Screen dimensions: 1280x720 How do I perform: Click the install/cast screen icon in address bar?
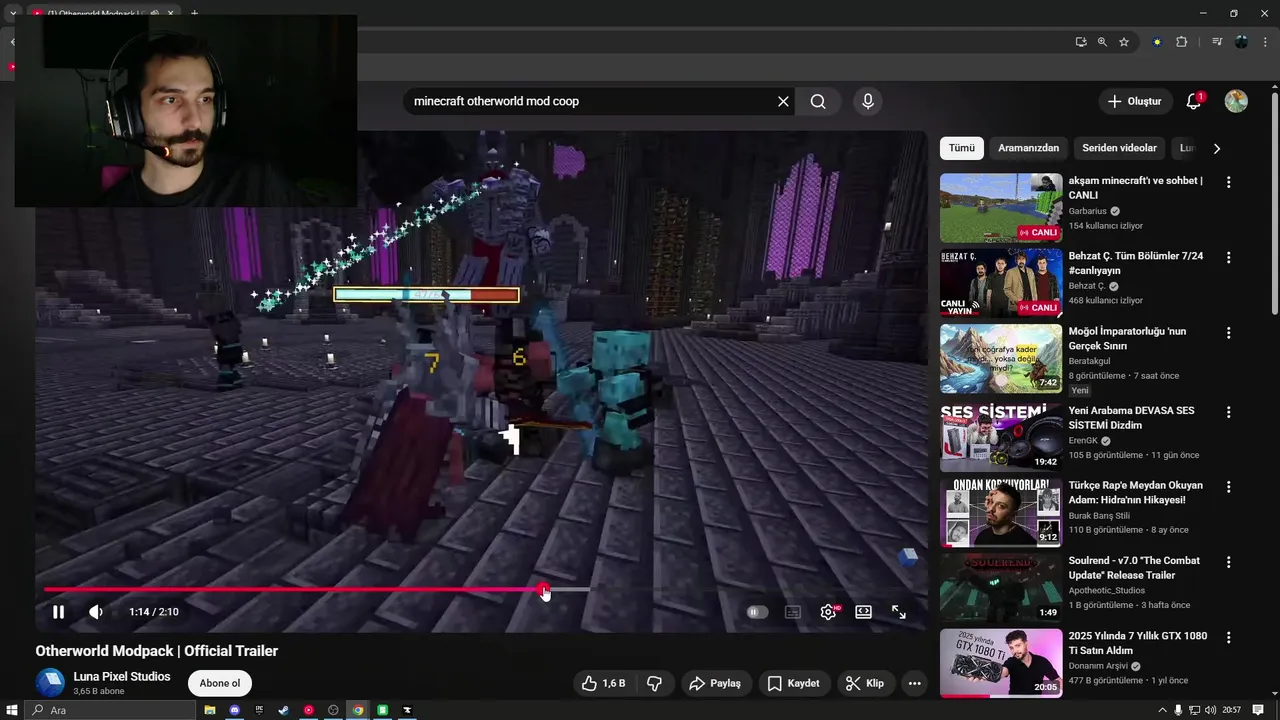click(1081, 42)
